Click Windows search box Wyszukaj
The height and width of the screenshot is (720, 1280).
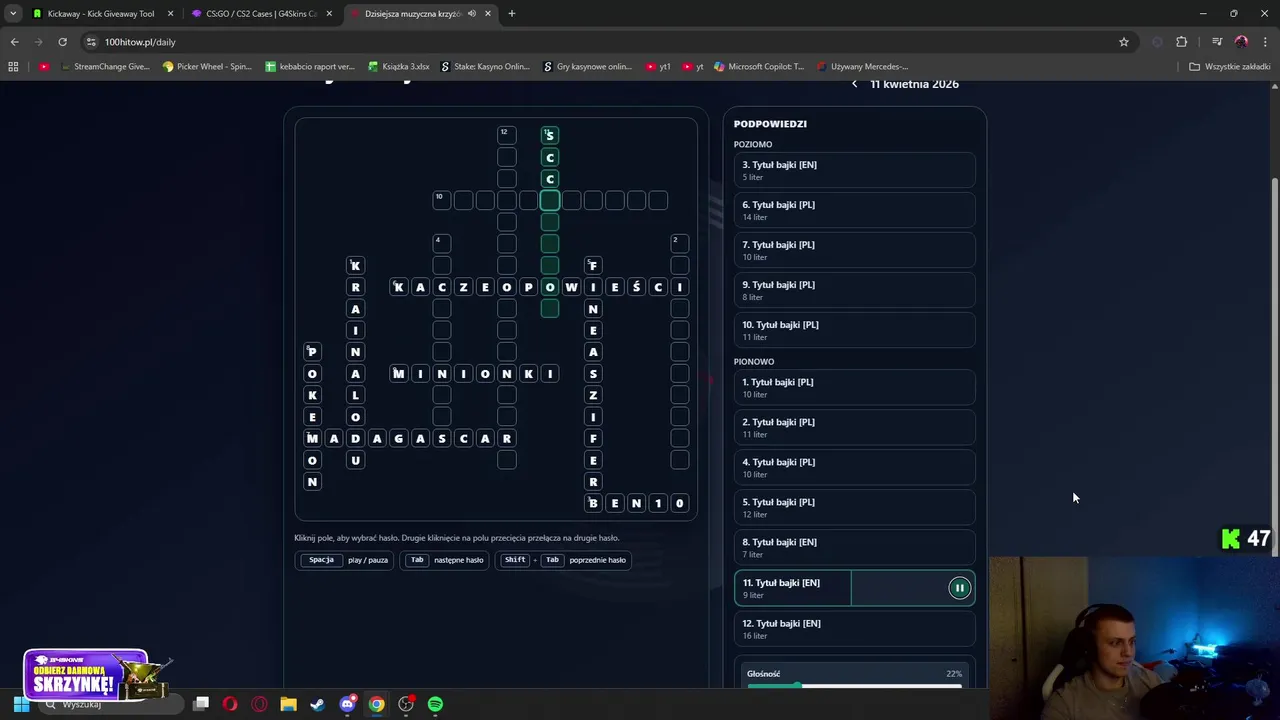110,704
